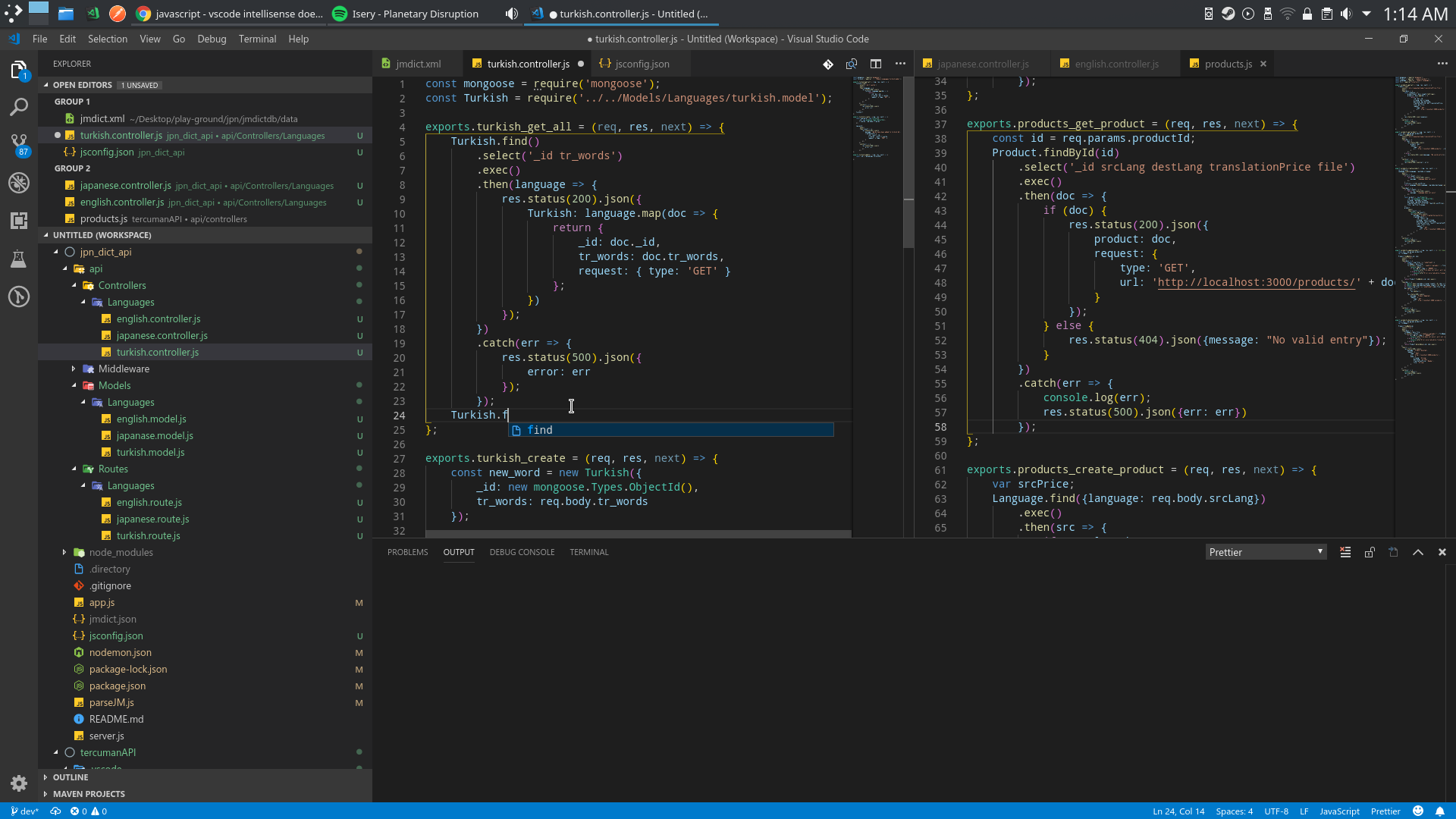The width and height of the screenshot is (1456, 819).
Task: Click UTF-8 encoding in status bar
Action: click(1277, 811)
